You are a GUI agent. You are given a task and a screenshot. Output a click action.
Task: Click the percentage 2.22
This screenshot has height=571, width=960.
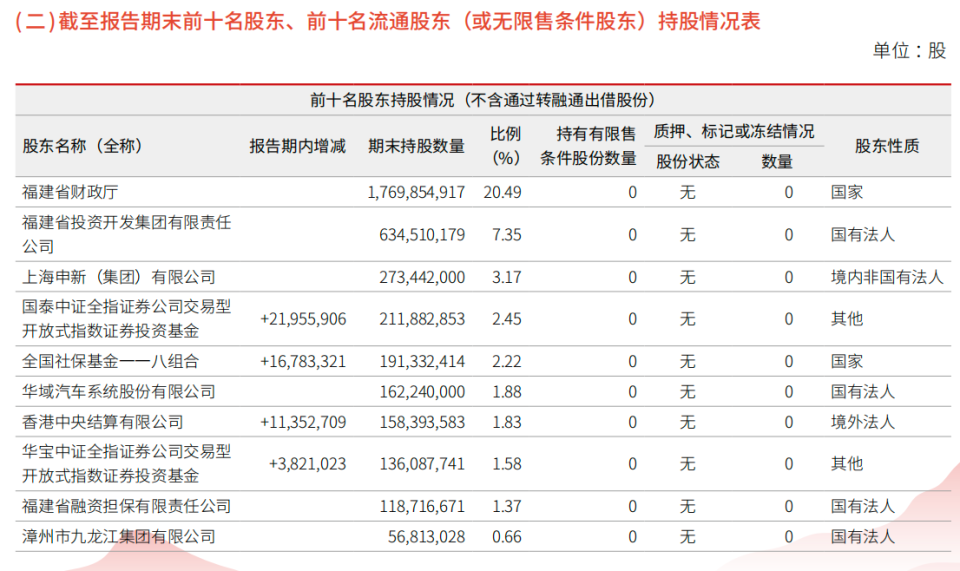(507, 362)
